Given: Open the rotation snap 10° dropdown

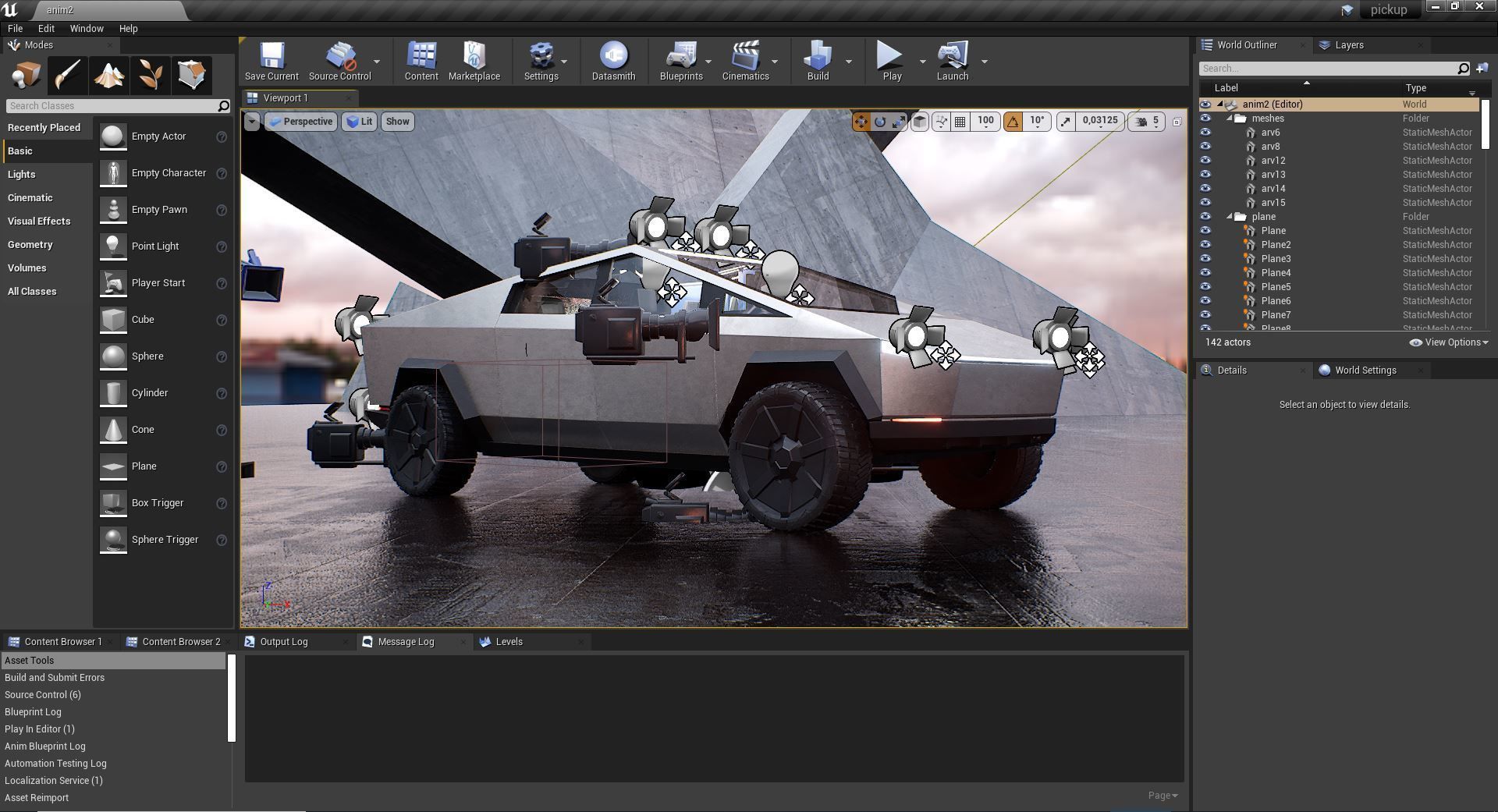Looking at the screenshot, I should [1036, 122].
